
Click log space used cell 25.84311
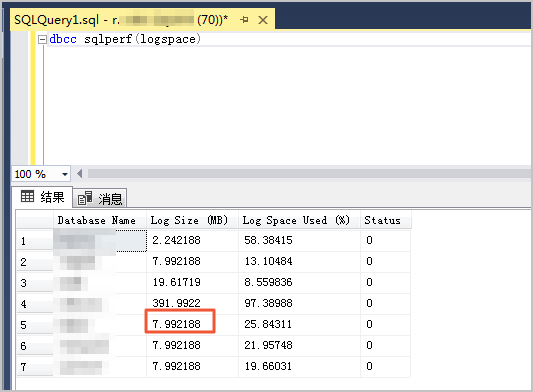299,324
